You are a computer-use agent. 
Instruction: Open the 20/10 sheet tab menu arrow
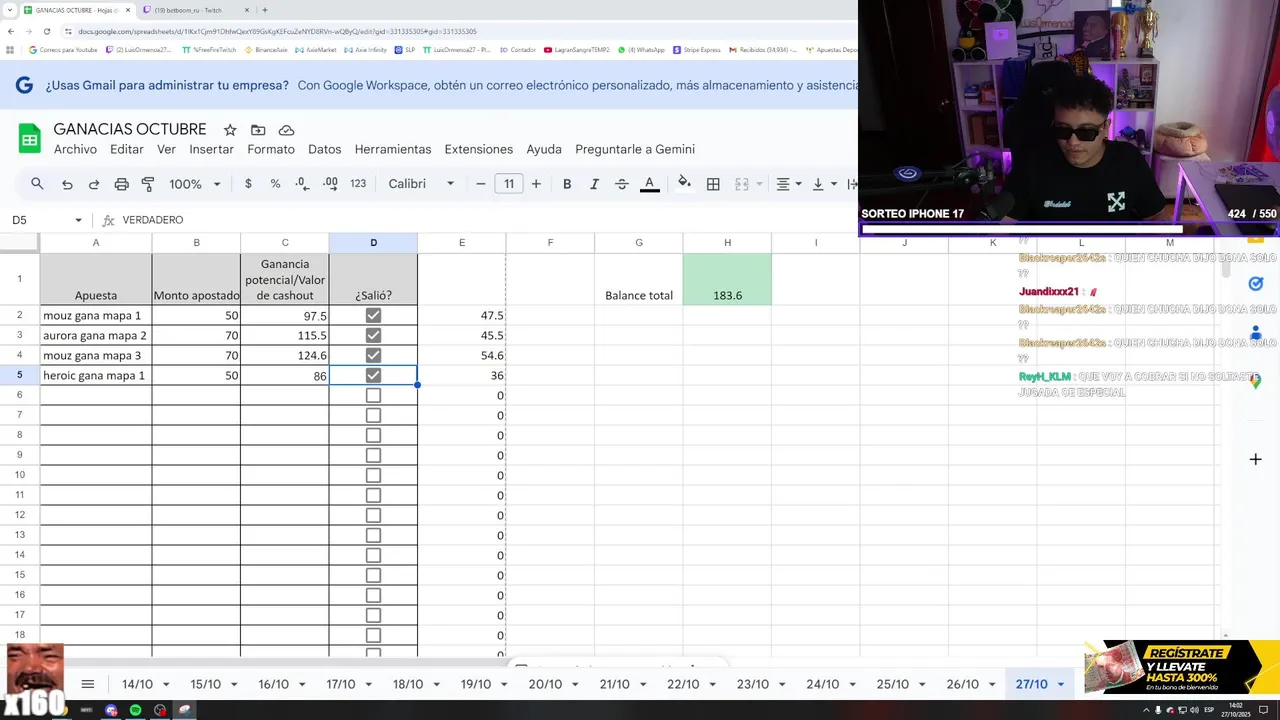574,685
